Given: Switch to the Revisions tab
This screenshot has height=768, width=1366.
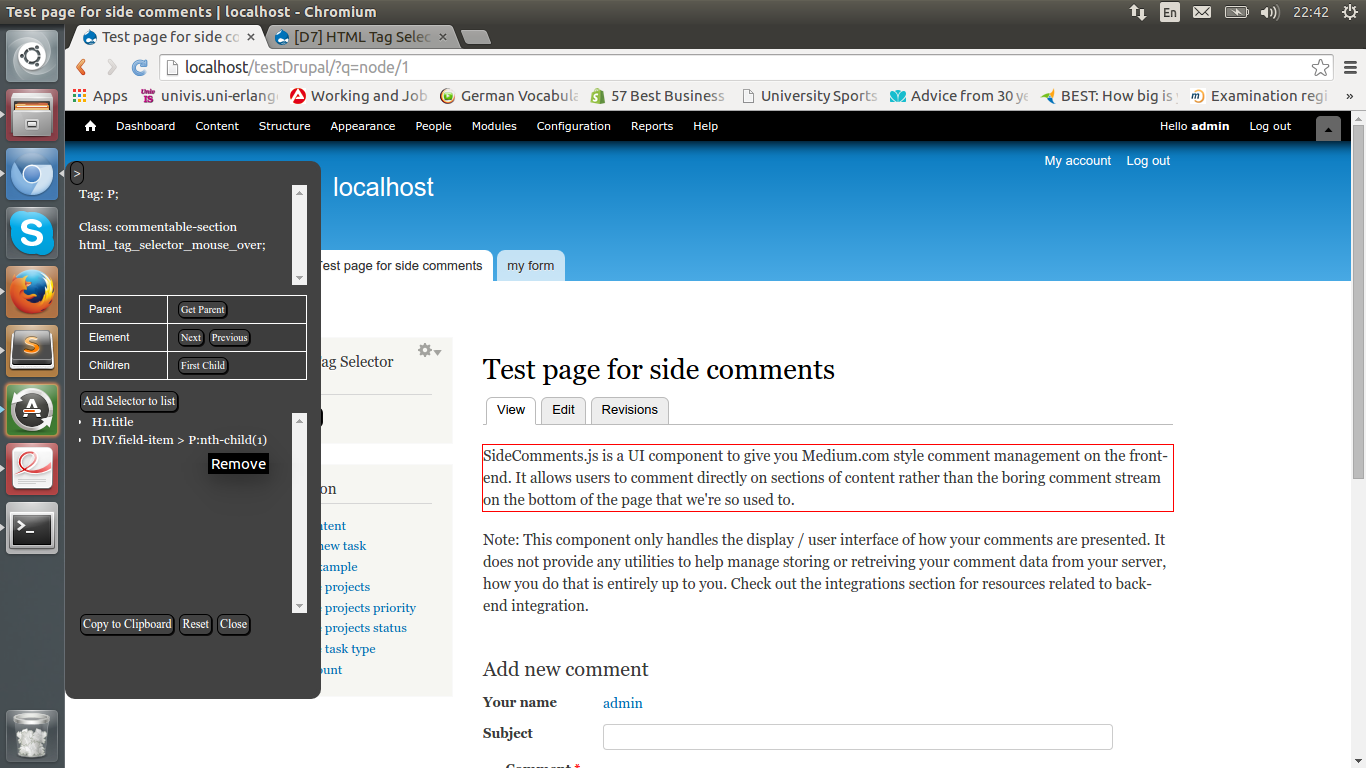Looking at the screenshot, I should (x=629, y=410).
